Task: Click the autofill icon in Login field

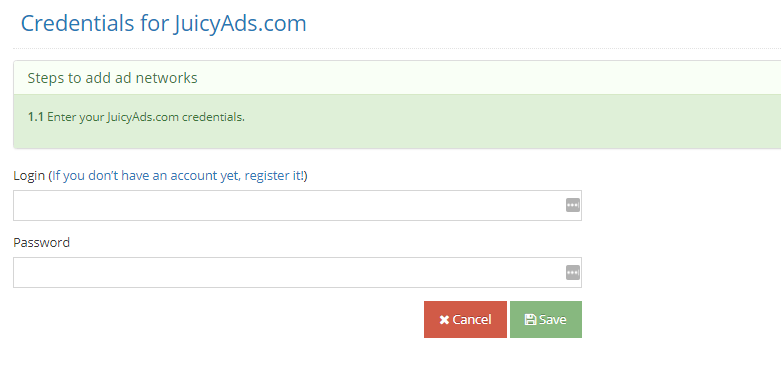Action: (573, 205)
